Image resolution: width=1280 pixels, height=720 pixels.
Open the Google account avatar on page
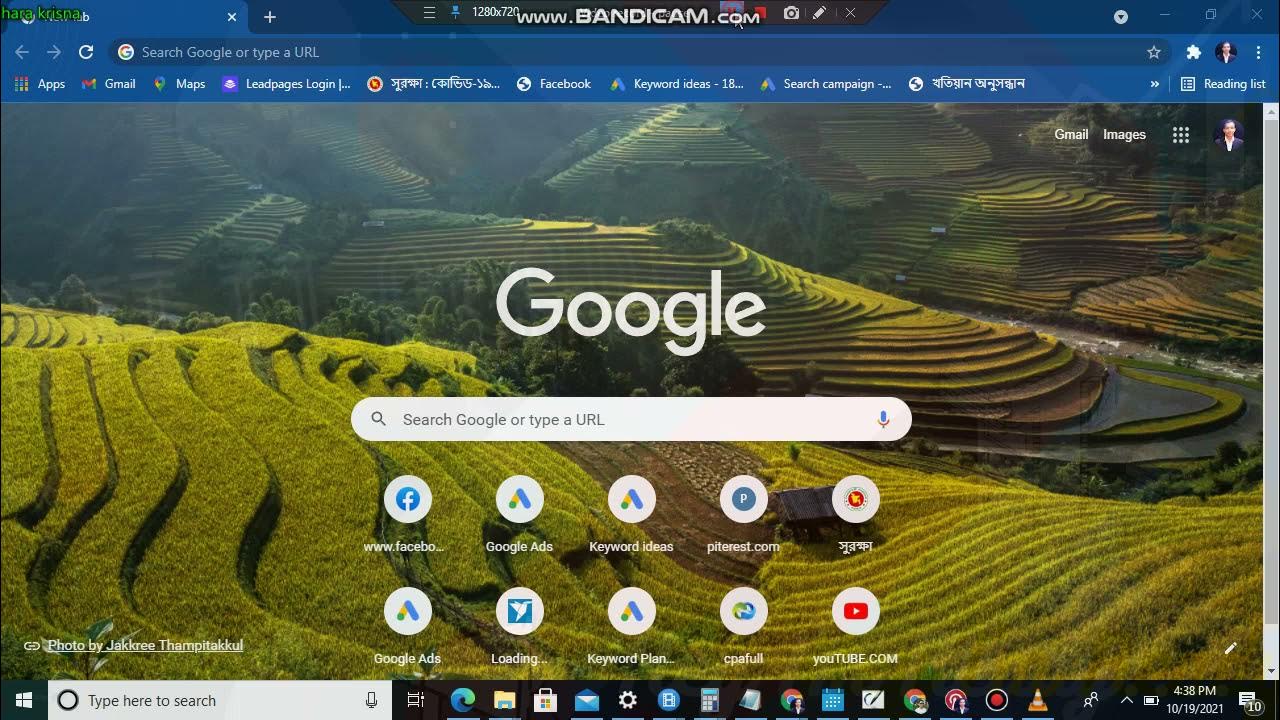[x=1229, y=135]
